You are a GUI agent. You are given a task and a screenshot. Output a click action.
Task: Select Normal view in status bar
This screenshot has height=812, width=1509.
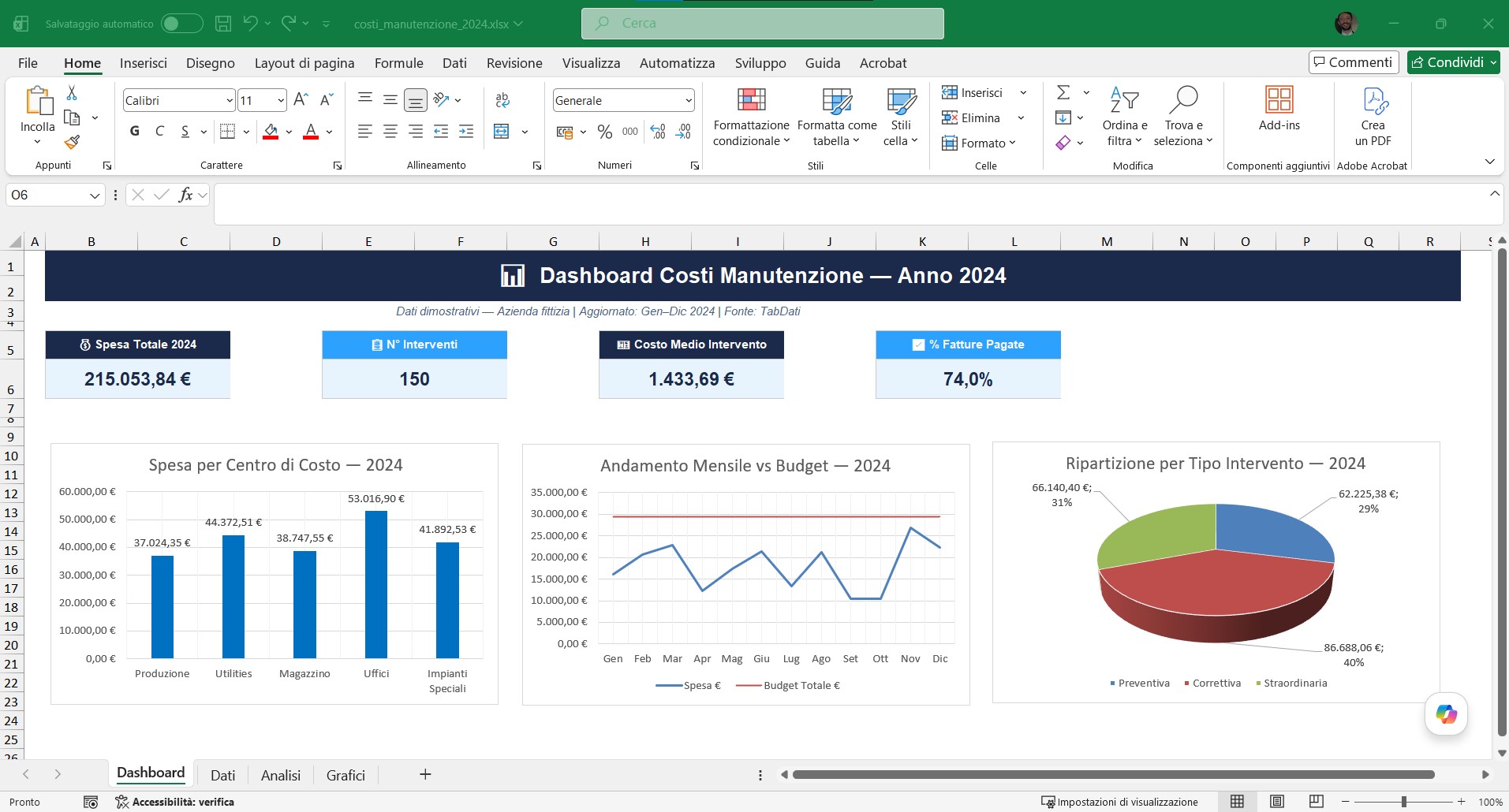click(x=1238, y=802)
